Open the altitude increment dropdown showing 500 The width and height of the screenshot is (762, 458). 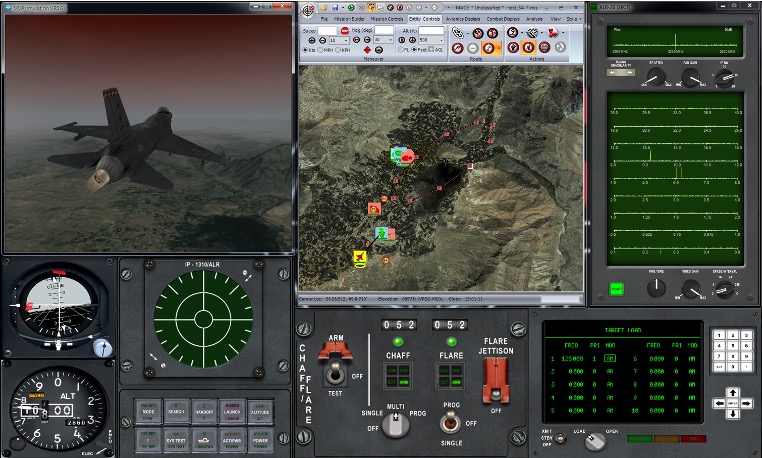pos(431,40)
